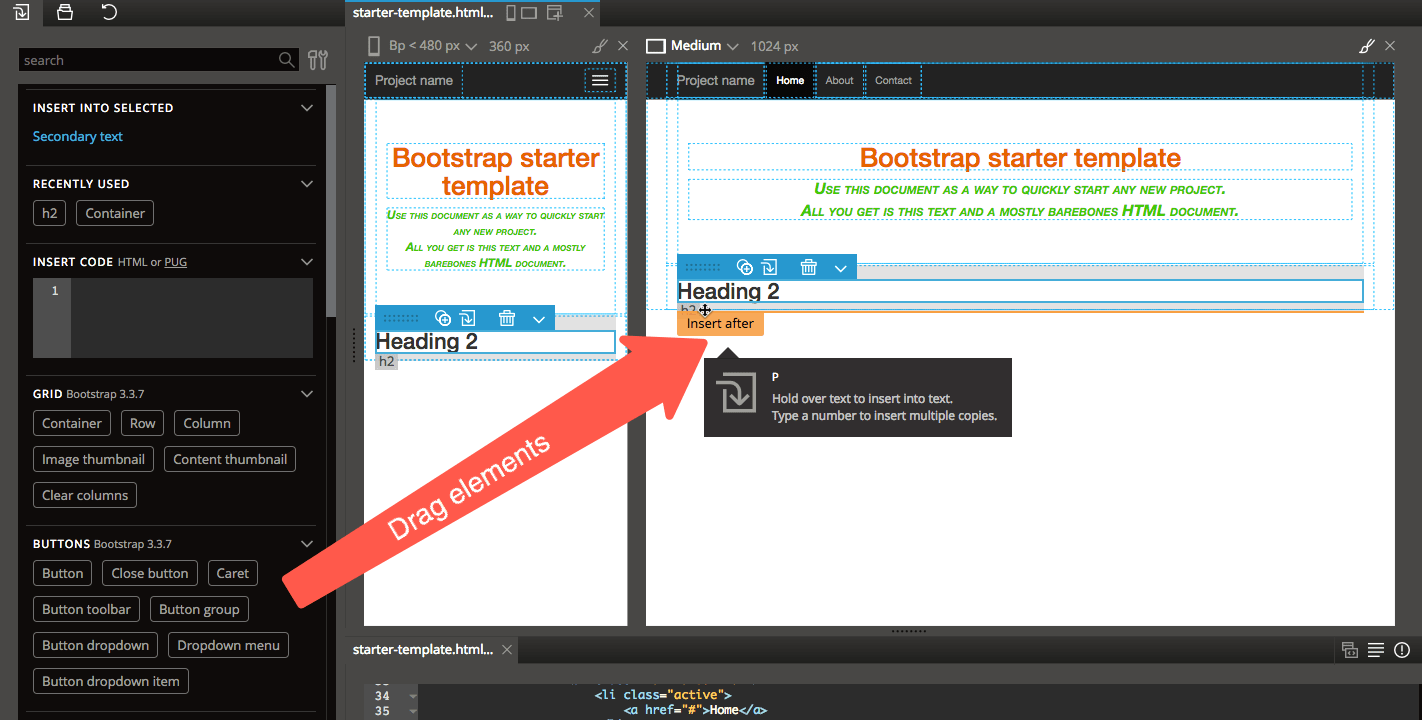Click the trash icon above Medium view heading

808,267
